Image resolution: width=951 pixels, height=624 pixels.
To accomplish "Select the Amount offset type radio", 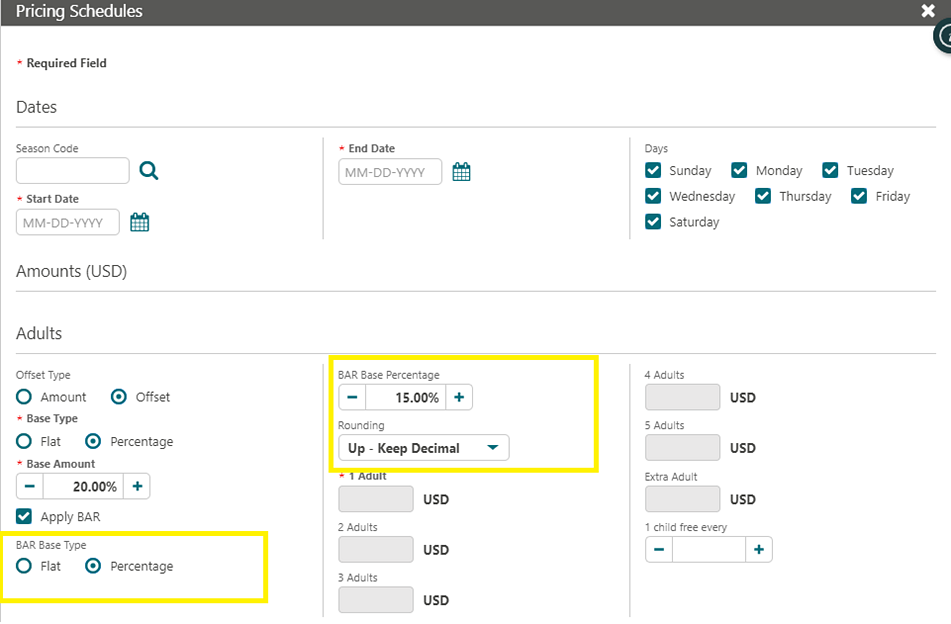I will tap(23, 396).
